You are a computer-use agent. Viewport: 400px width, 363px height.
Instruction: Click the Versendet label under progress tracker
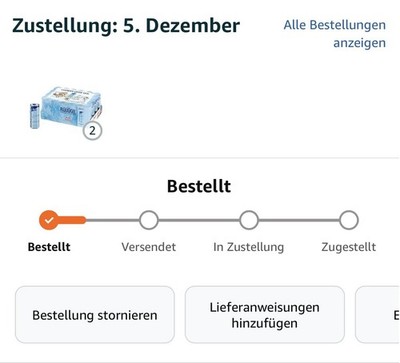click(149, 247)
